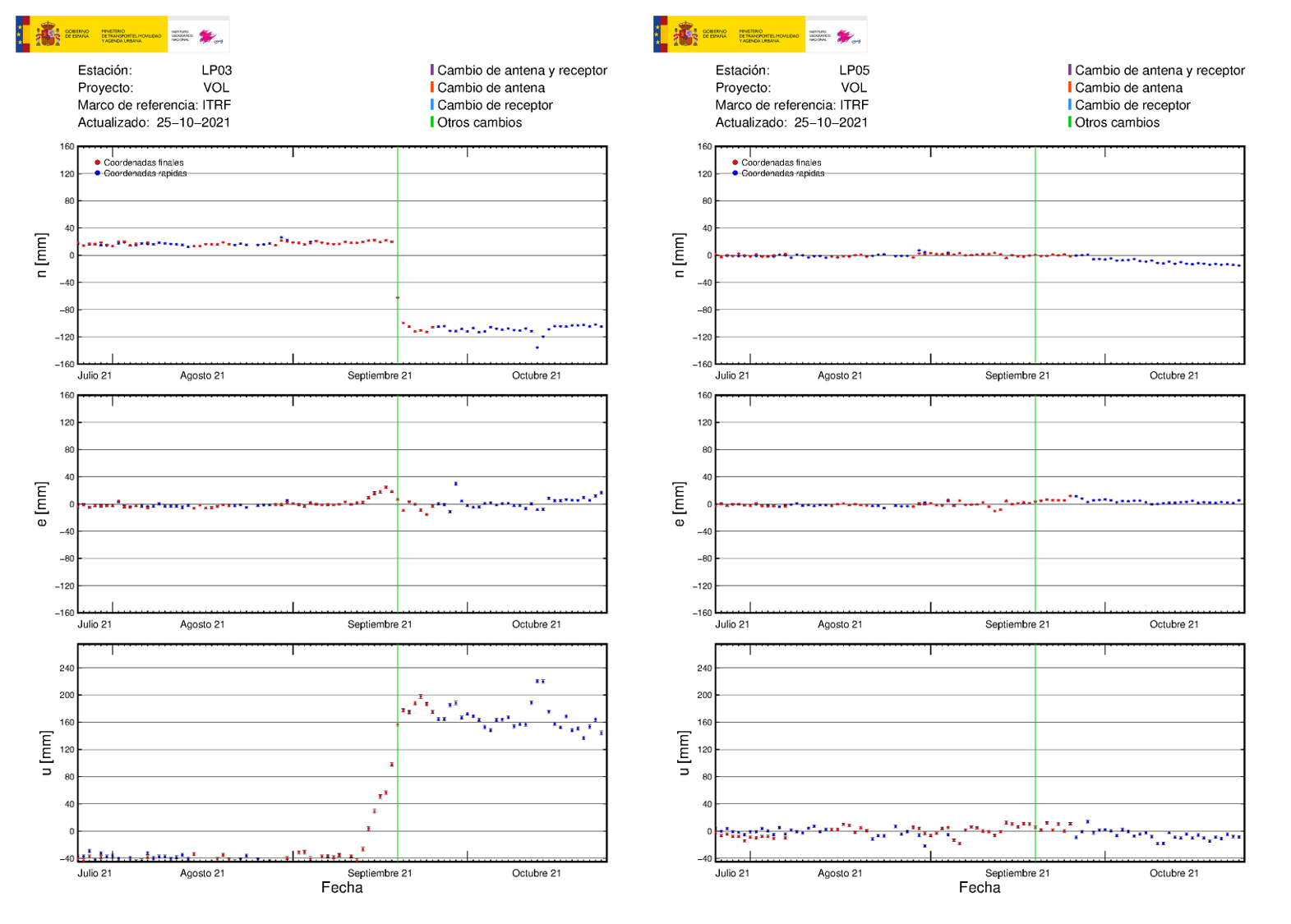This screenshot has width=1291, height=924.
Task: Click orange bar beside LP03 'Cambio de antena'
Action: tap(432, 87)
